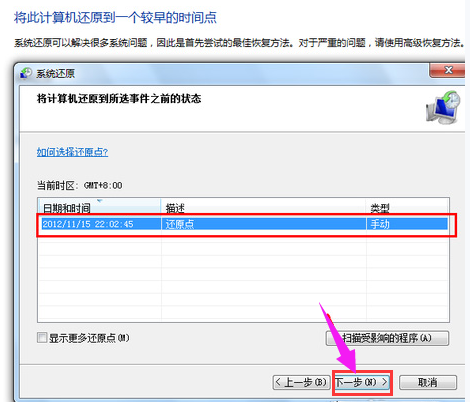470x402 pixels.
Task: Open the 如何选择还原点? help link
Action: 72,152
